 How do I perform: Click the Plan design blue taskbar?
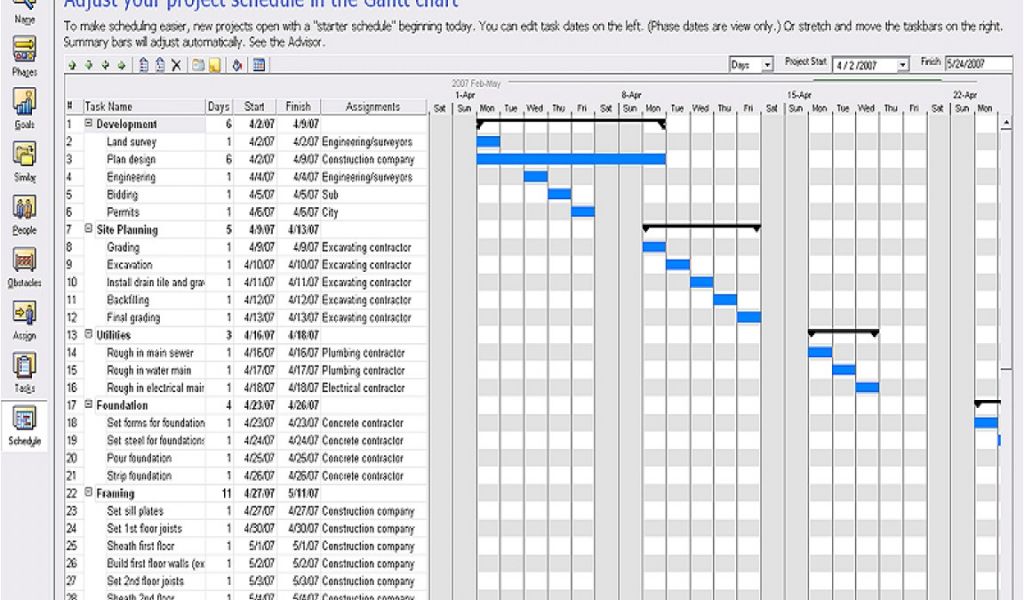tap(570, 159)
